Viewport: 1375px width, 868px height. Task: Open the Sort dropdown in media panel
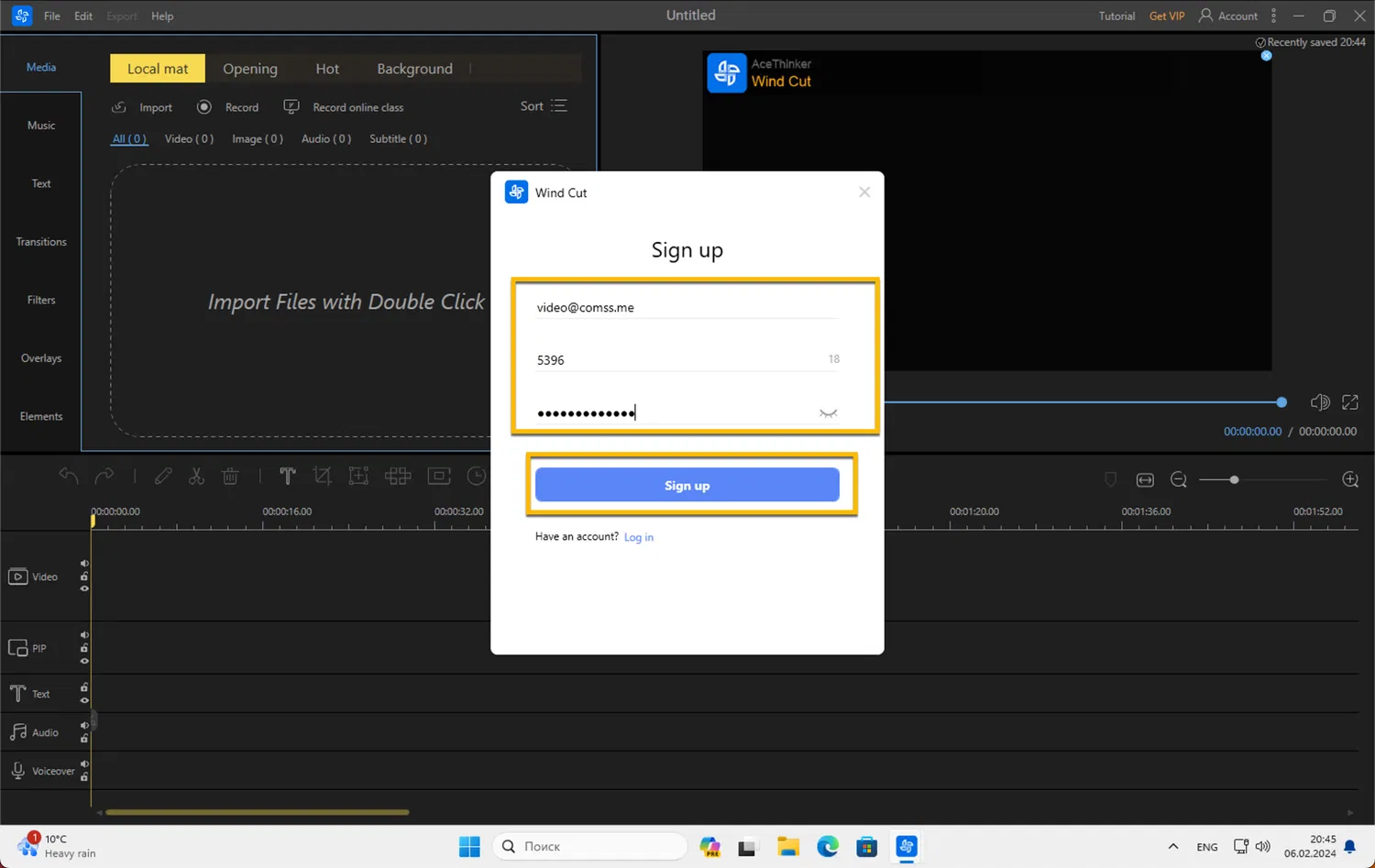[x=544, y=106]
